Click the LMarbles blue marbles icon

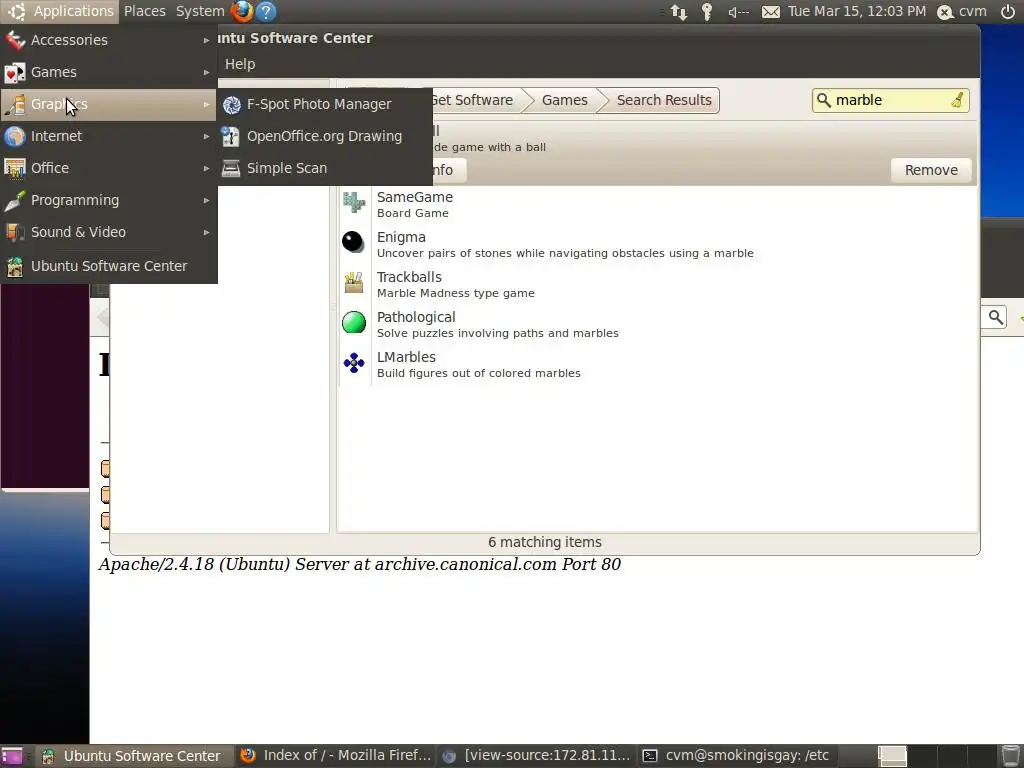pos(354,362)
